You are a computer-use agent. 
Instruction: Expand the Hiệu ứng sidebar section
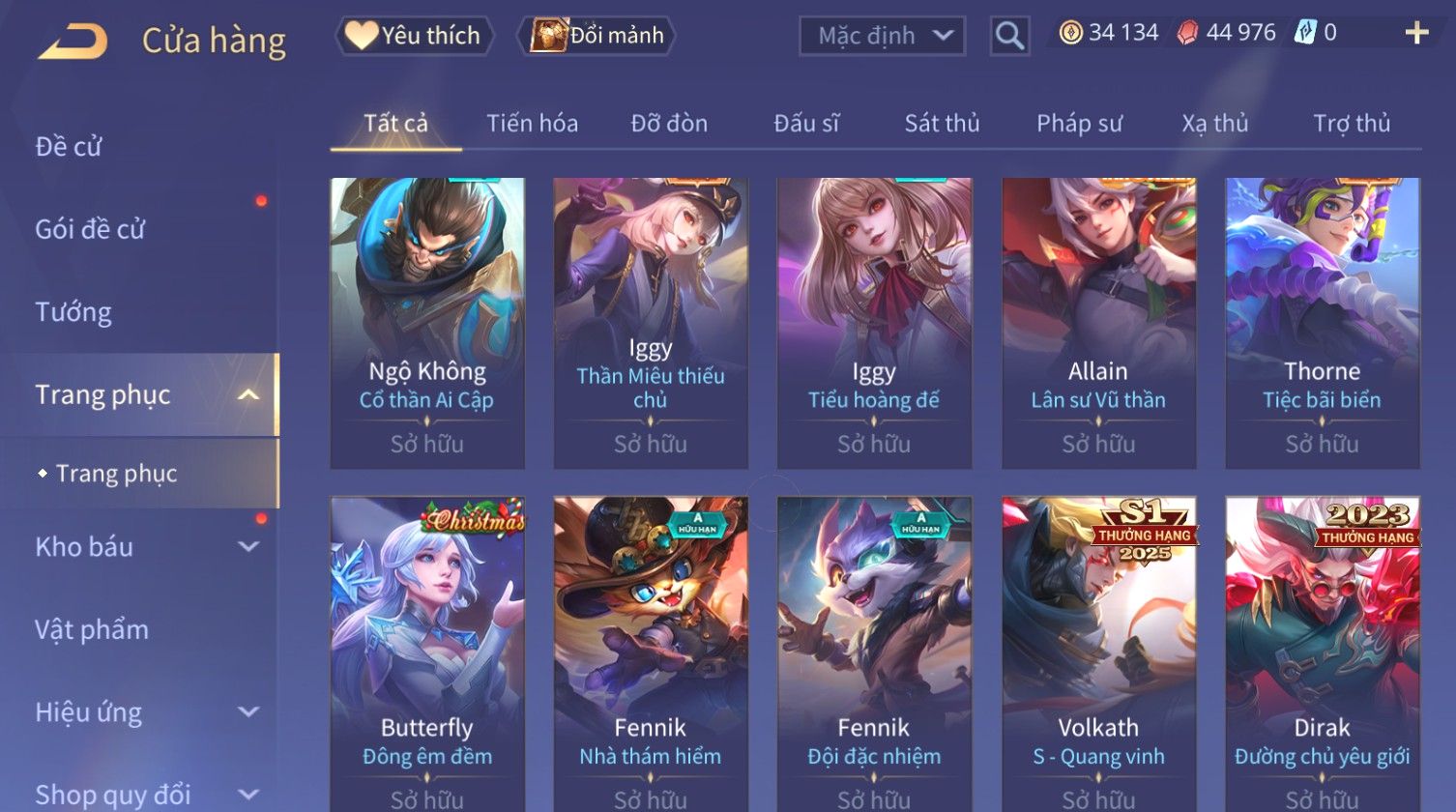(x=248, y=712)
